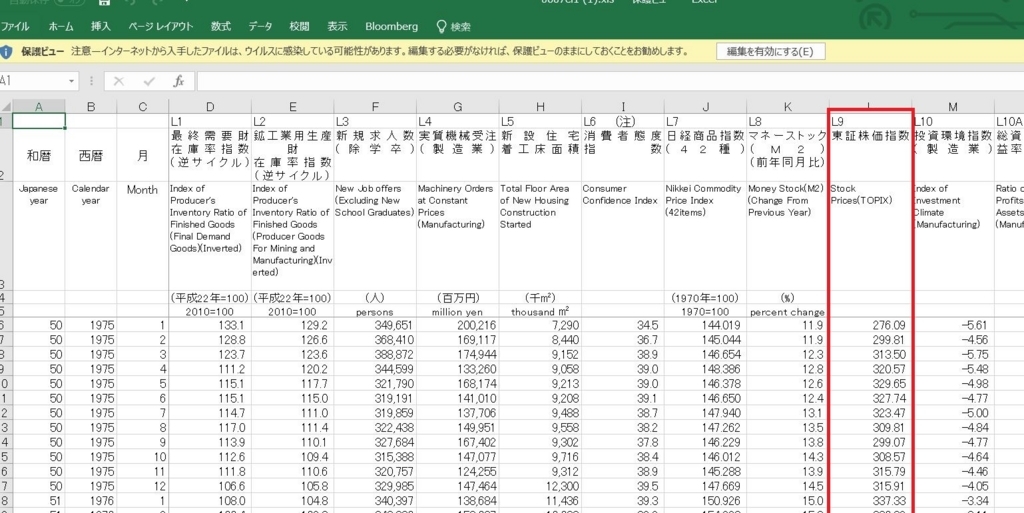The width and height of the screenshot is (1024, 513).
Task: Select the calendar year cell showing 1976
Action: coord(91,500)
